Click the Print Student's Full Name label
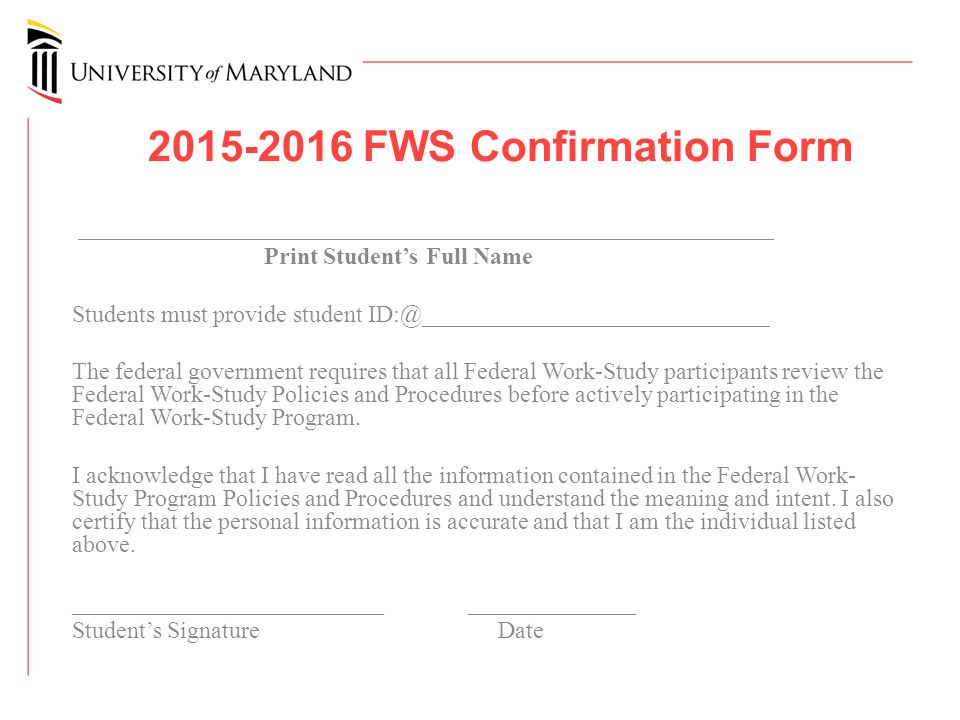960x720 pixels. (x=398, y=256)
